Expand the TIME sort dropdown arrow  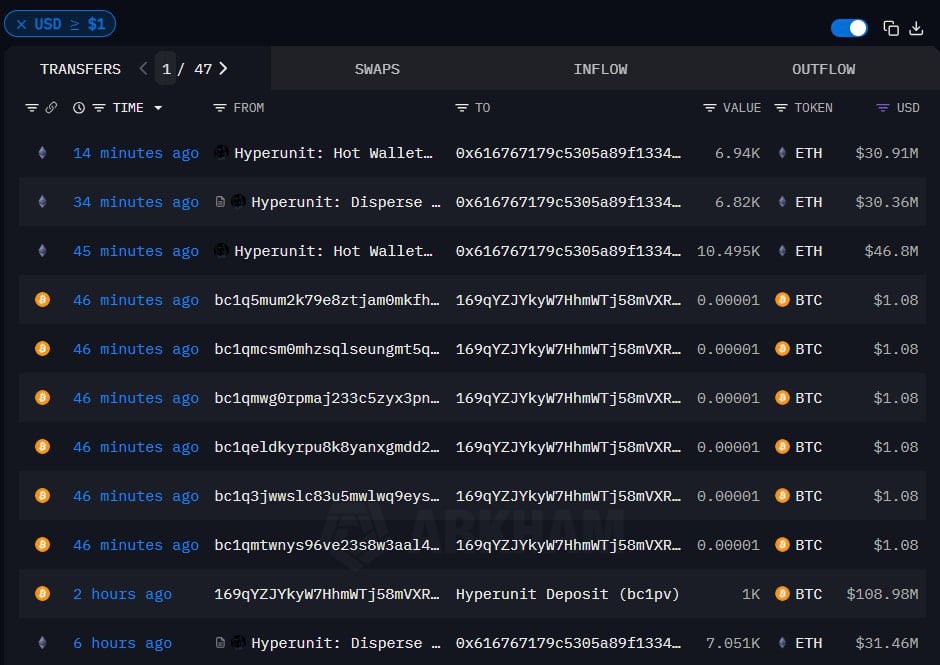[x=158, y=108]
